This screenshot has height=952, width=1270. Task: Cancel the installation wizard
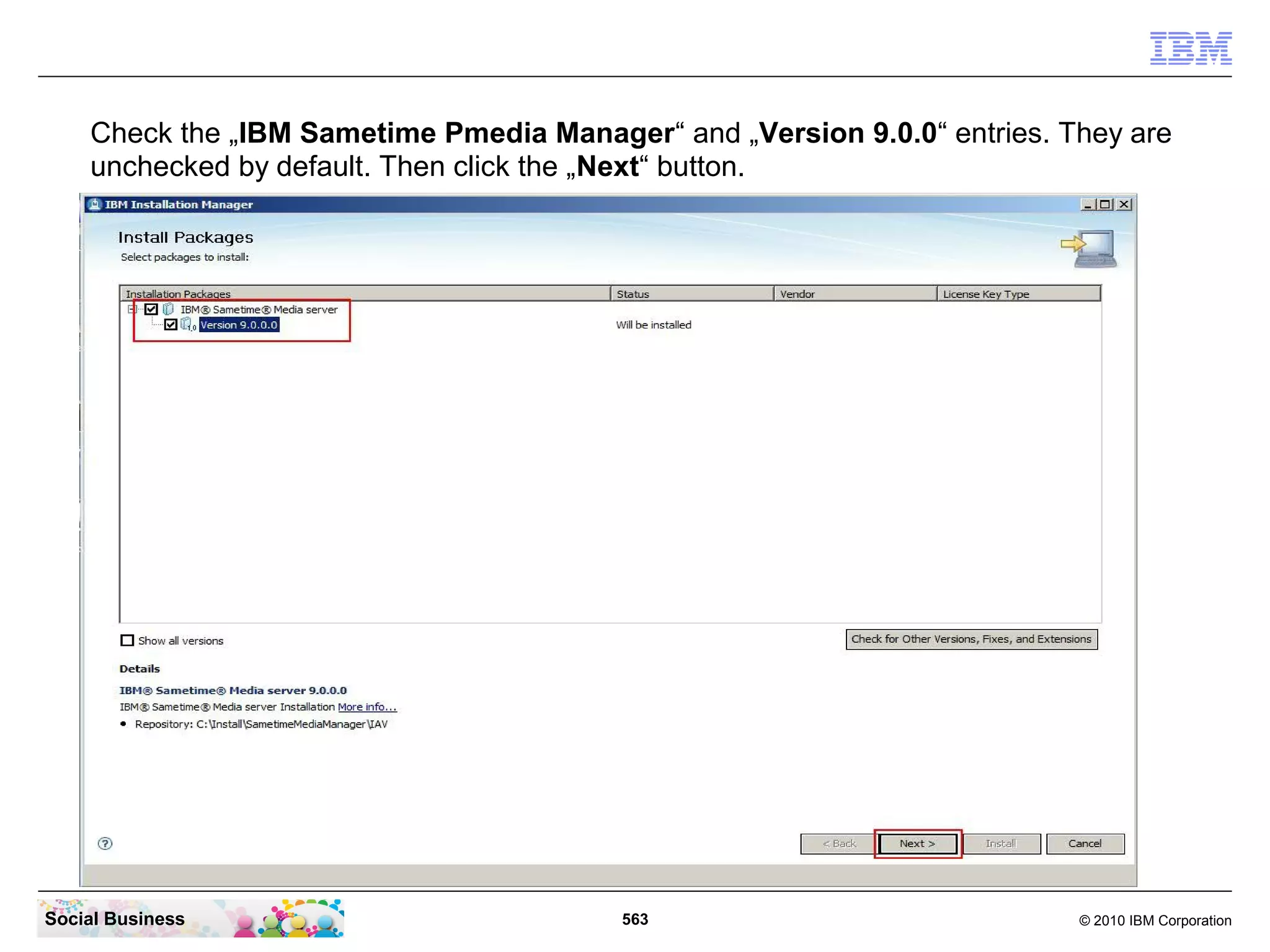tap(1085, 844)
